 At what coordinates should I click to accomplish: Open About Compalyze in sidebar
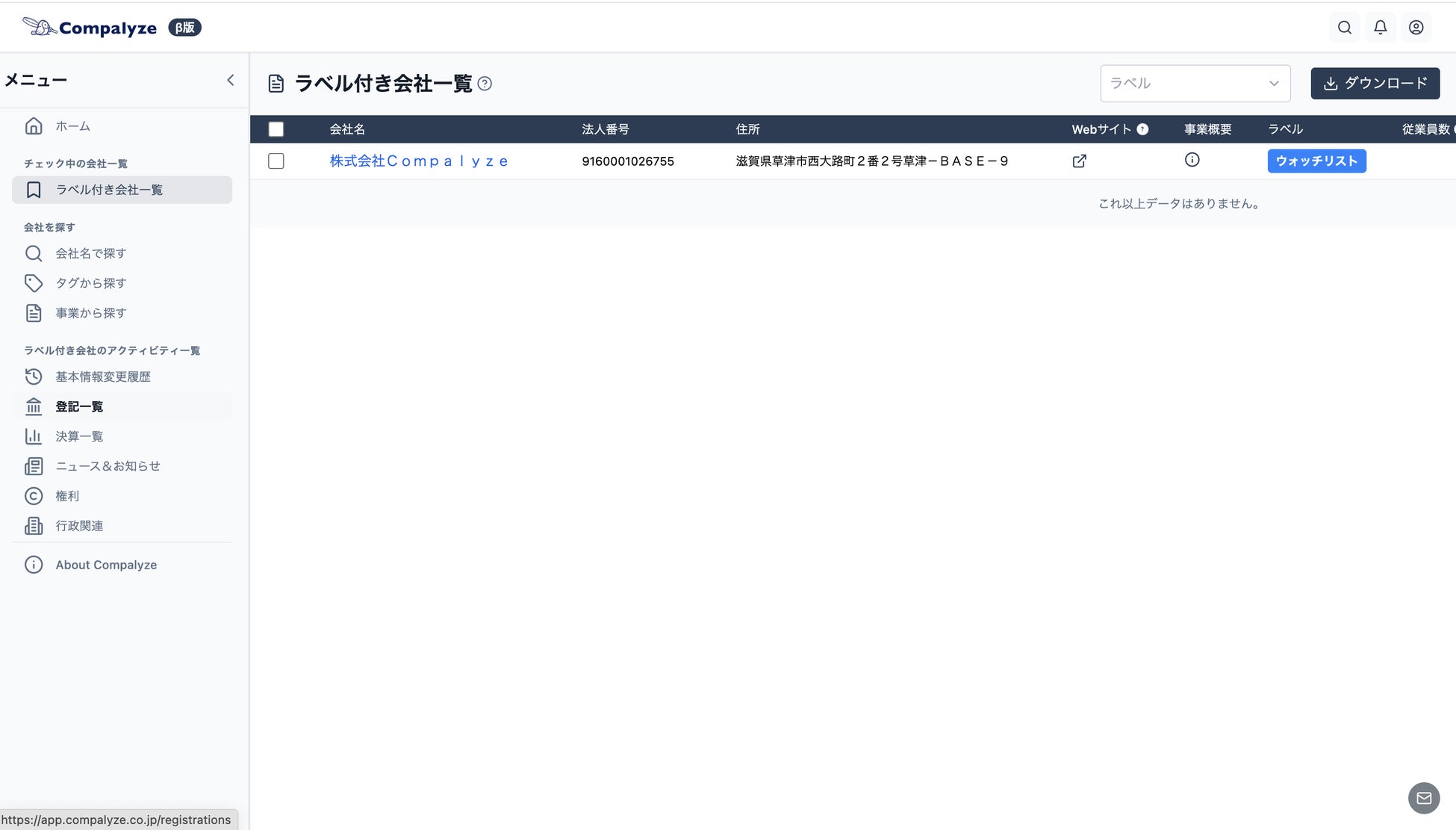[x=105, y=565]
